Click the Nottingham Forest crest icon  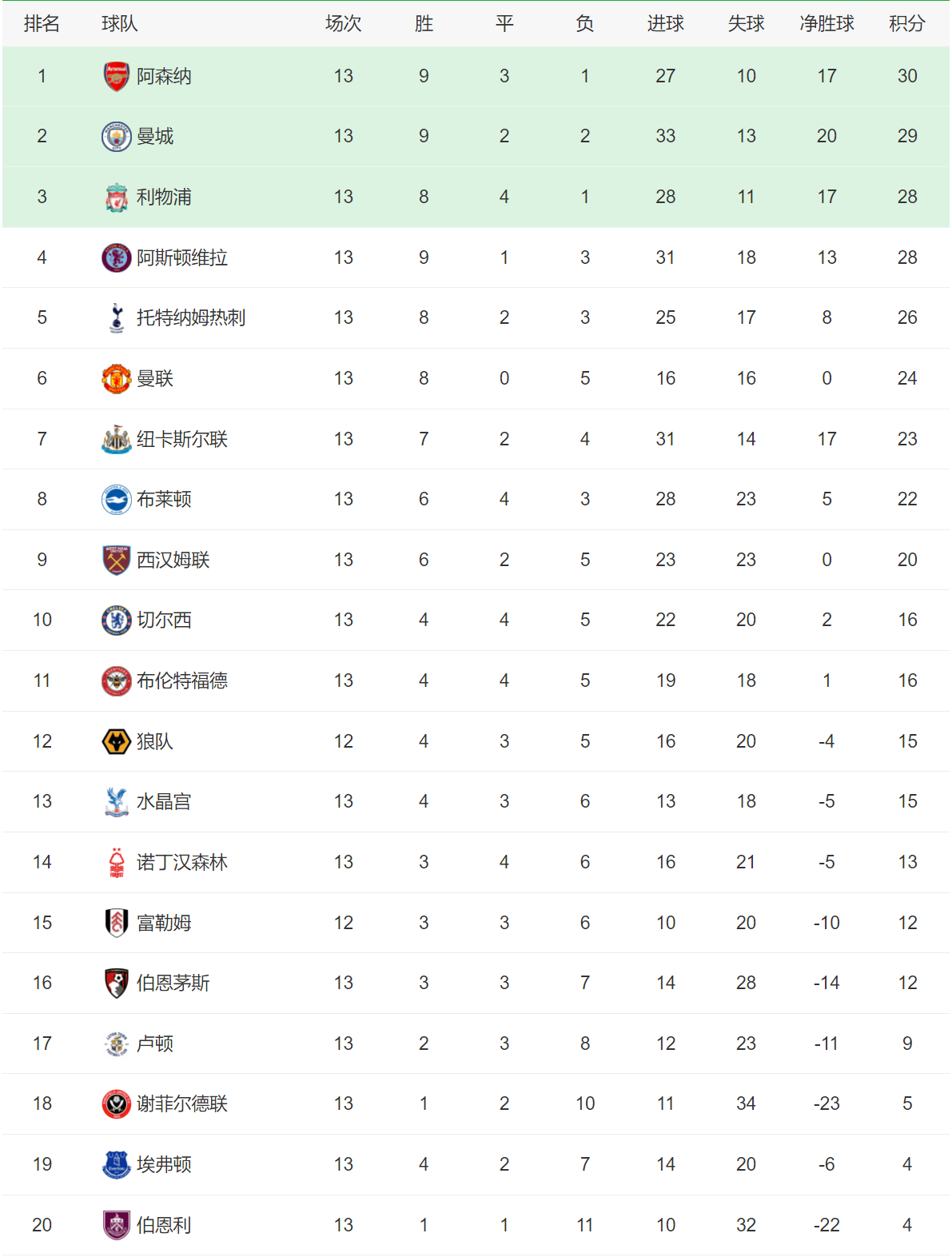117,863
